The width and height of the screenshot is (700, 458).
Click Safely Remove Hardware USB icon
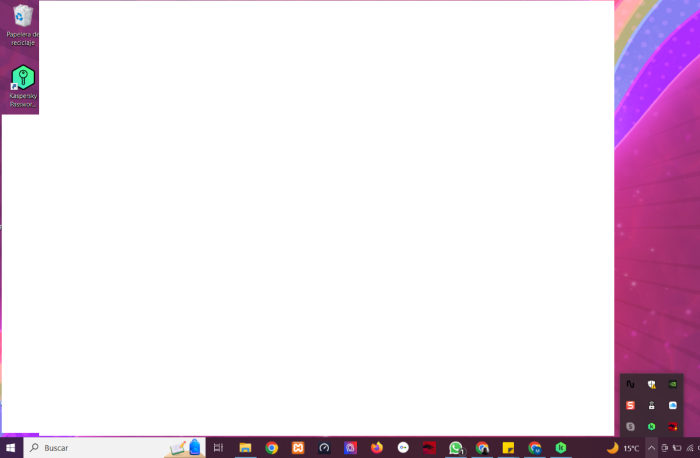coord(652,405)
